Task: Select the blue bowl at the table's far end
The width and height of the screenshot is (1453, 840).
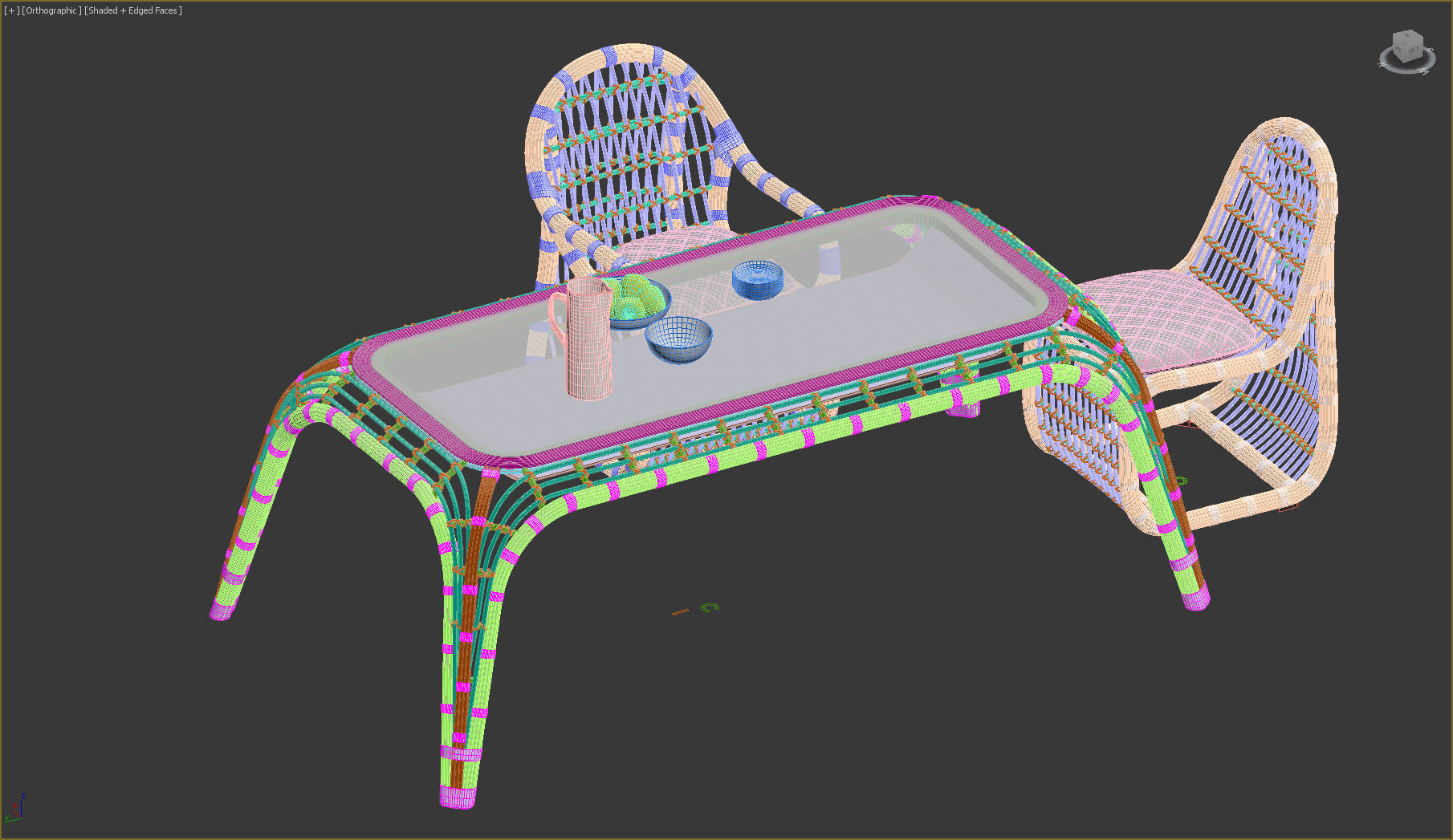Action: pos(758,279)
